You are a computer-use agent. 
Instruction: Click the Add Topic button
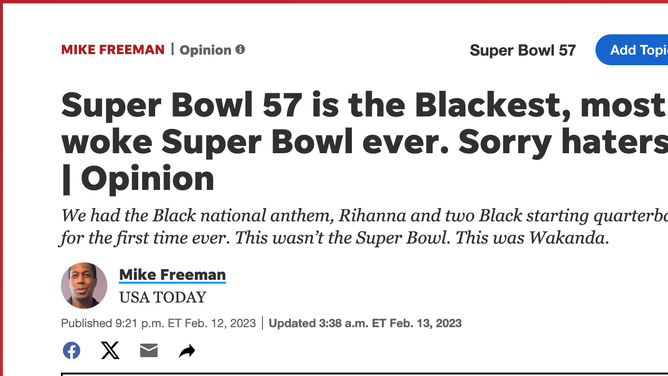tap(632, 50)
